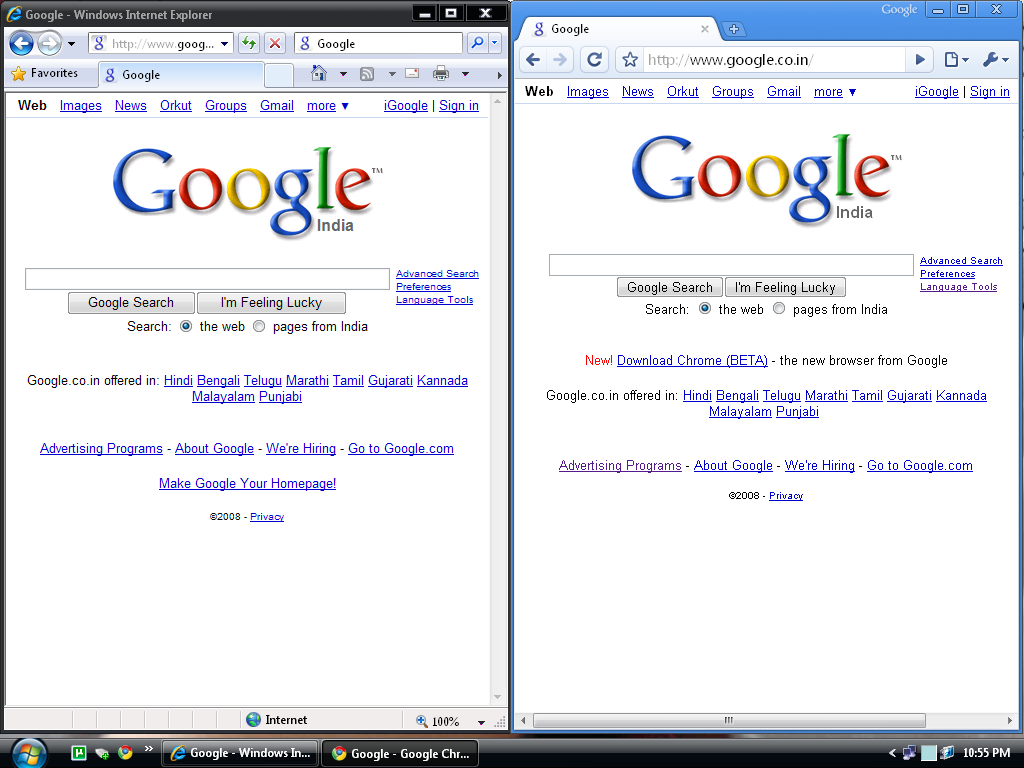The image size is (1024, 768).
Task: Click I'm Feeling Lucky in Chrome
Action: 785,287
